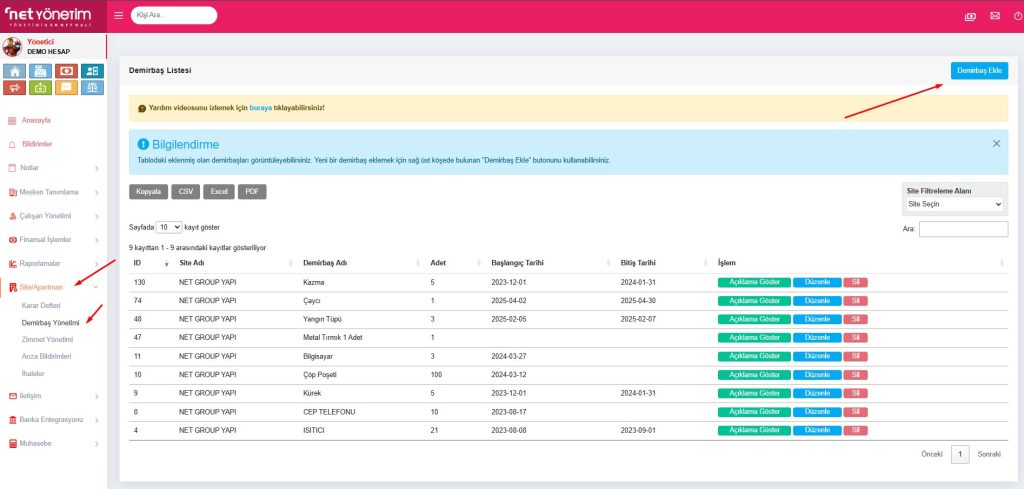Click the hamburger menu icon
The image size is (1024, 489).
click(x=119, y=16)
